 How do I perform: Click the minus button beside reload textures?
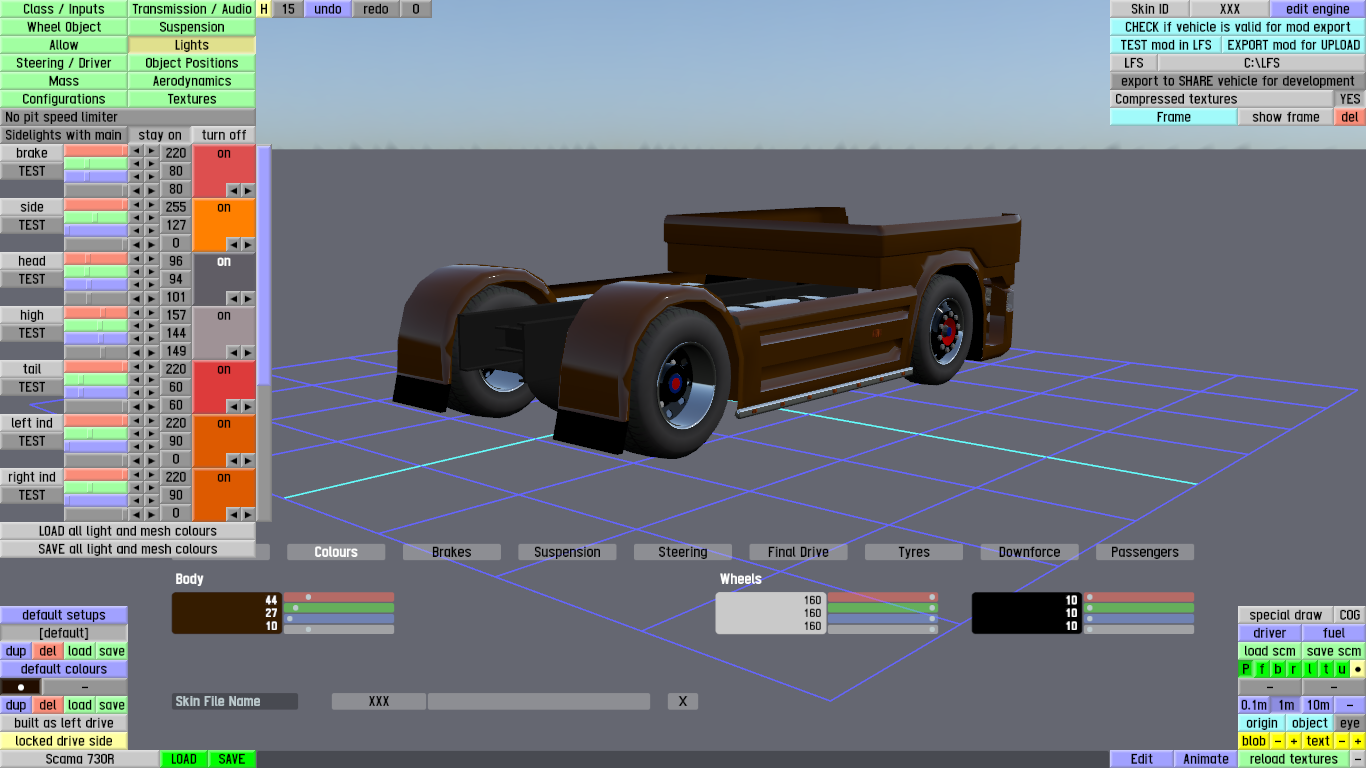pyautogui.click(x=1358, y=759)
